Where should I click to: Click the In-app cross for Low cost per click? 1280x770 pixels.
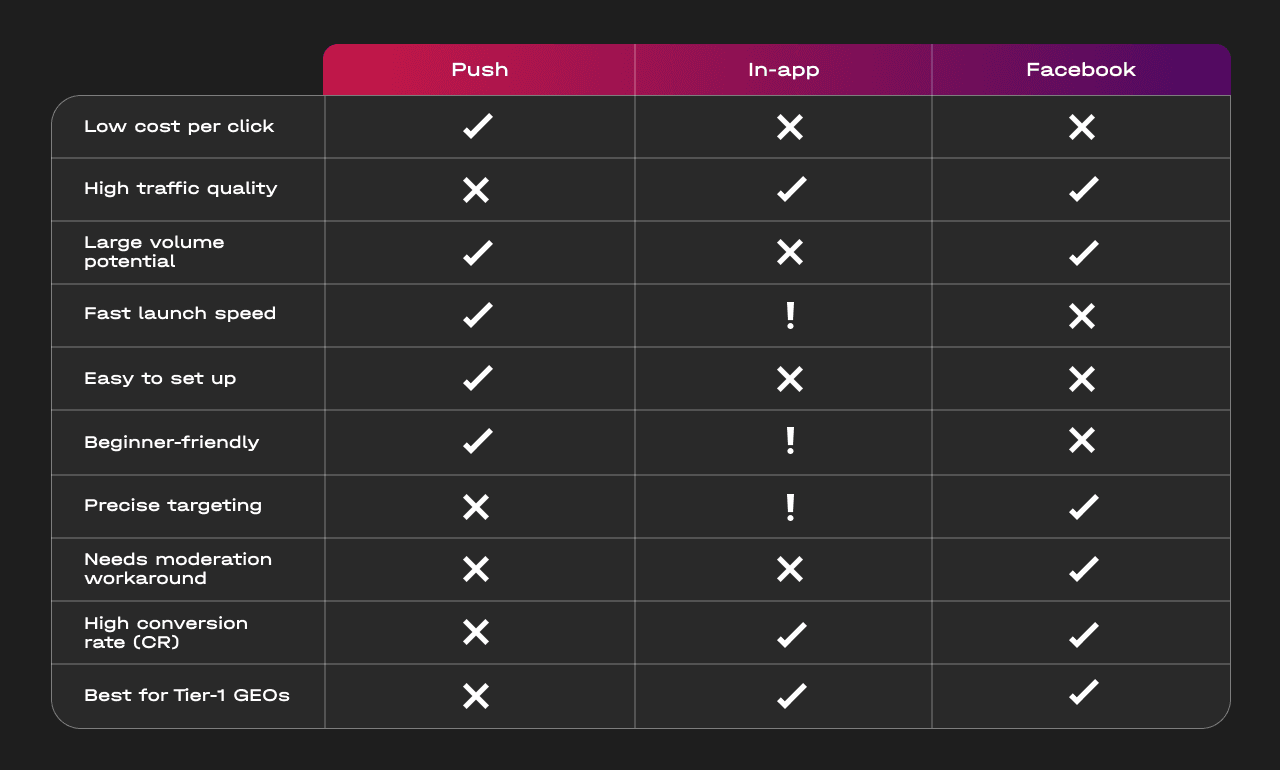[x=790, y=127]
